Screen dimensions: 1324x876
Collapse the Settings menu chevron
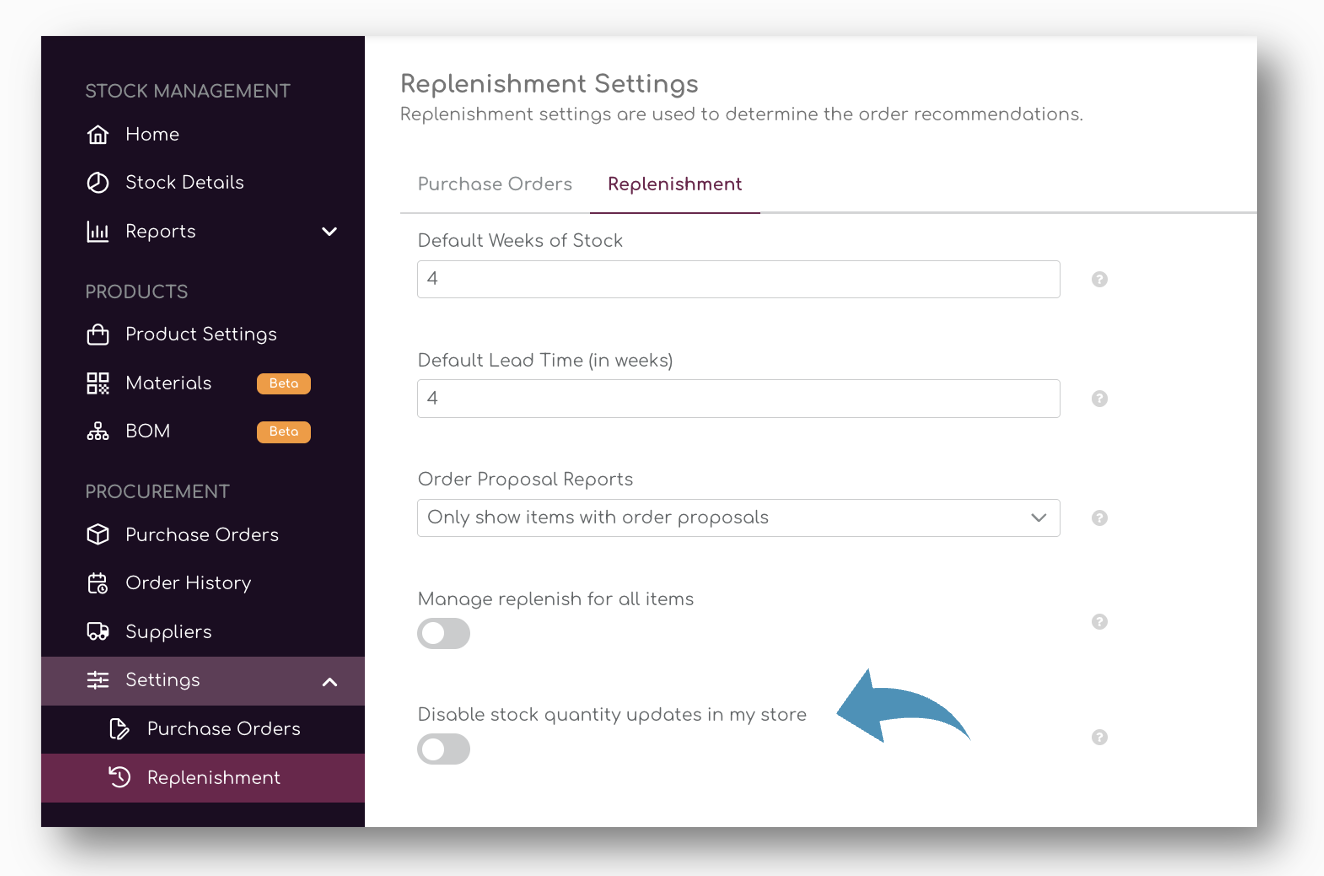(329, 681)
